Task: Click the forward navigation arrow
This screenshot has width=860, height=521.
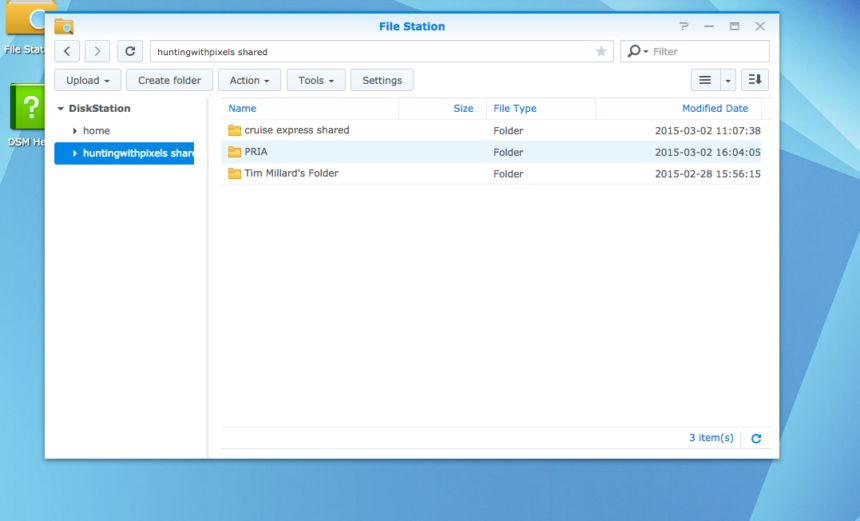Action: (97, 51)
